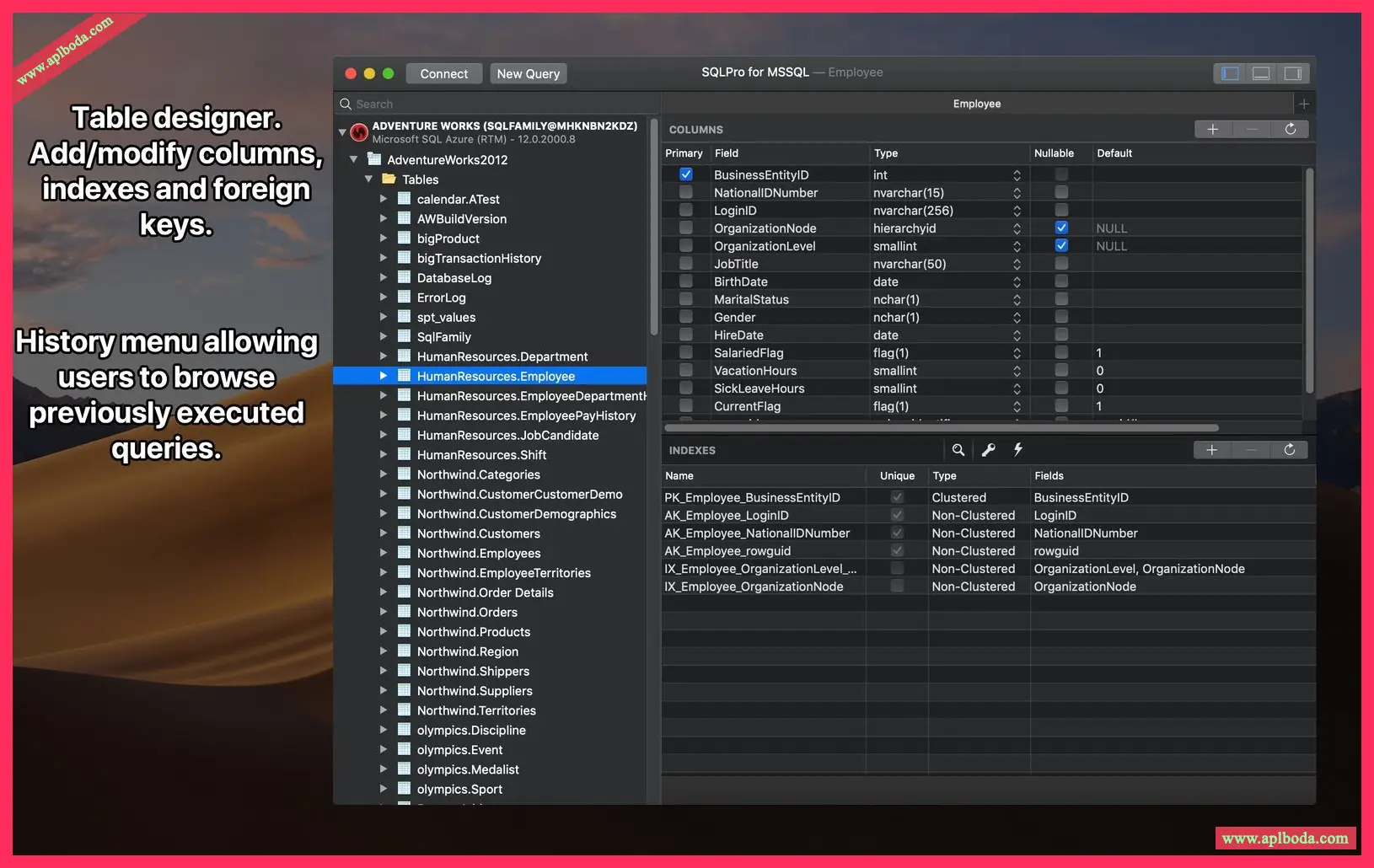Uncheck Nullable for OrganizationNode

[1061, 228]
